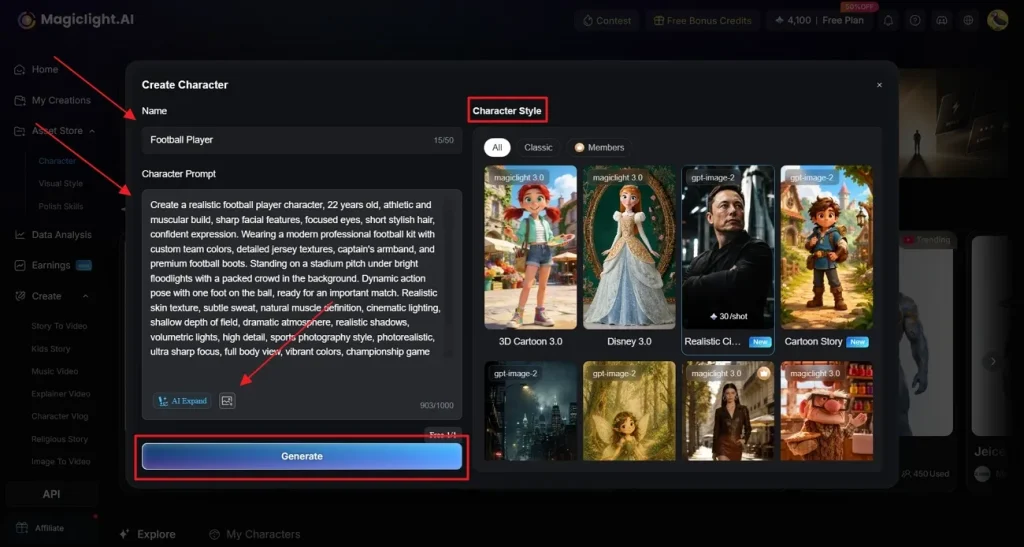Click the image upload icon beside AI Expand
The height and width of the screenshot is (547, 1024).
pos(227,401)
